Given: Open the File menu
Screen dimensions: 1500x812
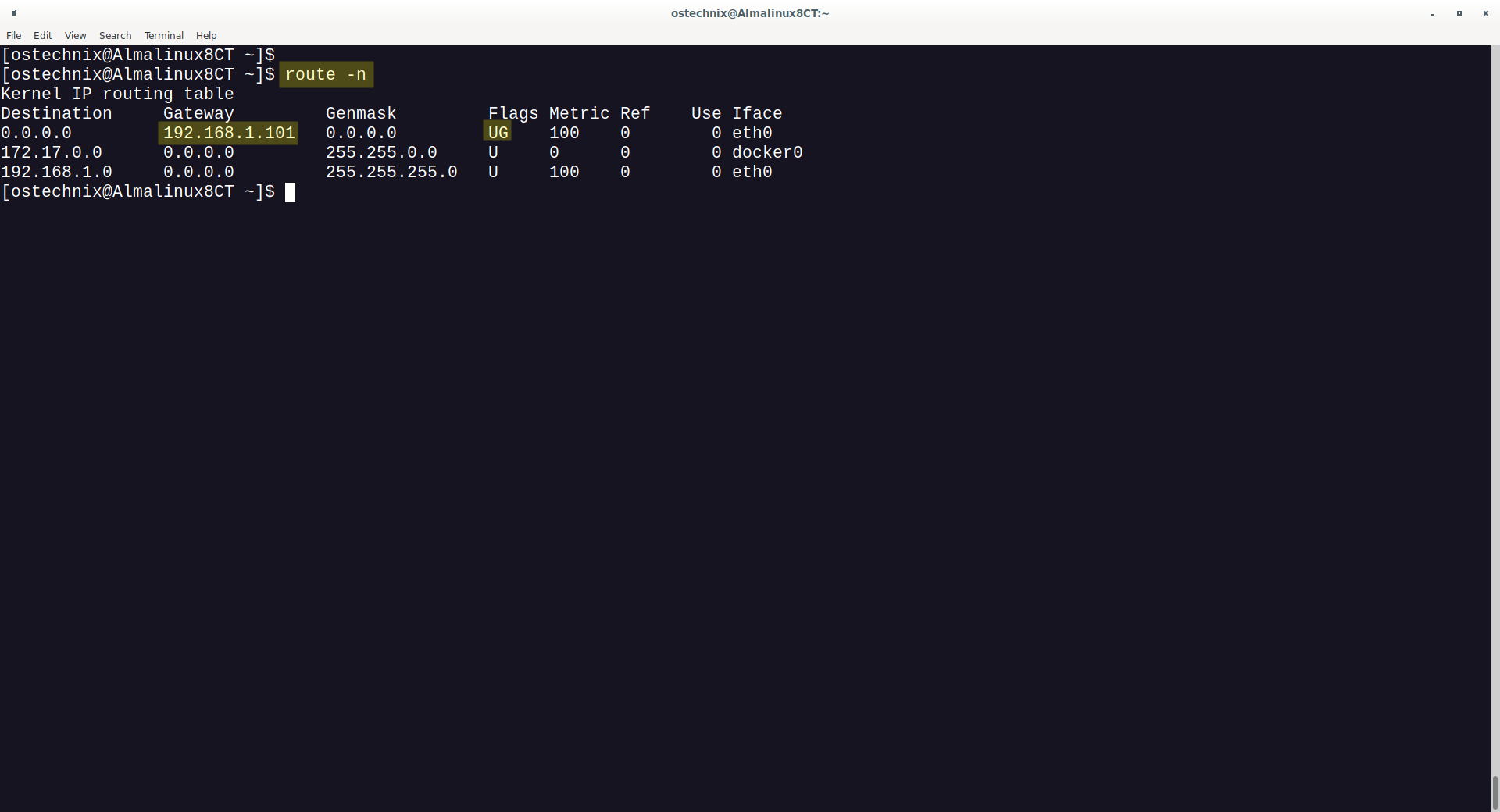Looking at the screenshot, I should [x=13, y=36].
